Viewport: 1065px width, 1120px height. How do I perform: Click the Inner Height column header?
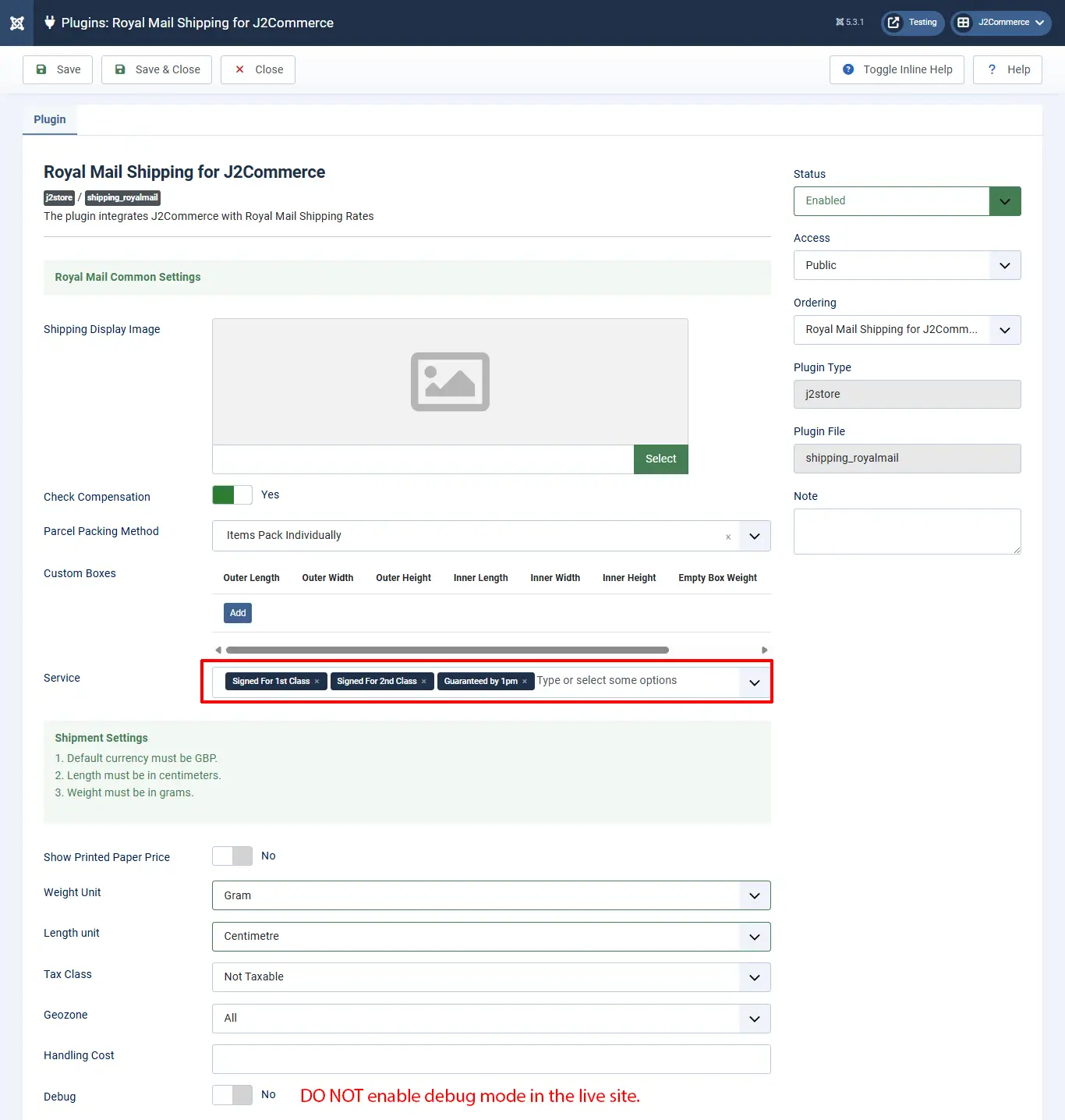pos(629,578)
